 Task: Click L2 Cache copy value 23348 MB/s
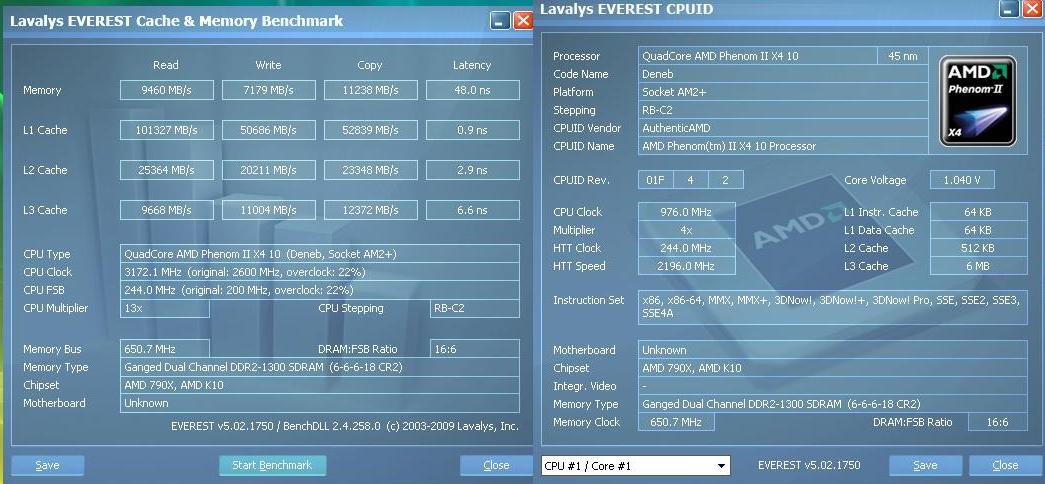click(371, 170)
